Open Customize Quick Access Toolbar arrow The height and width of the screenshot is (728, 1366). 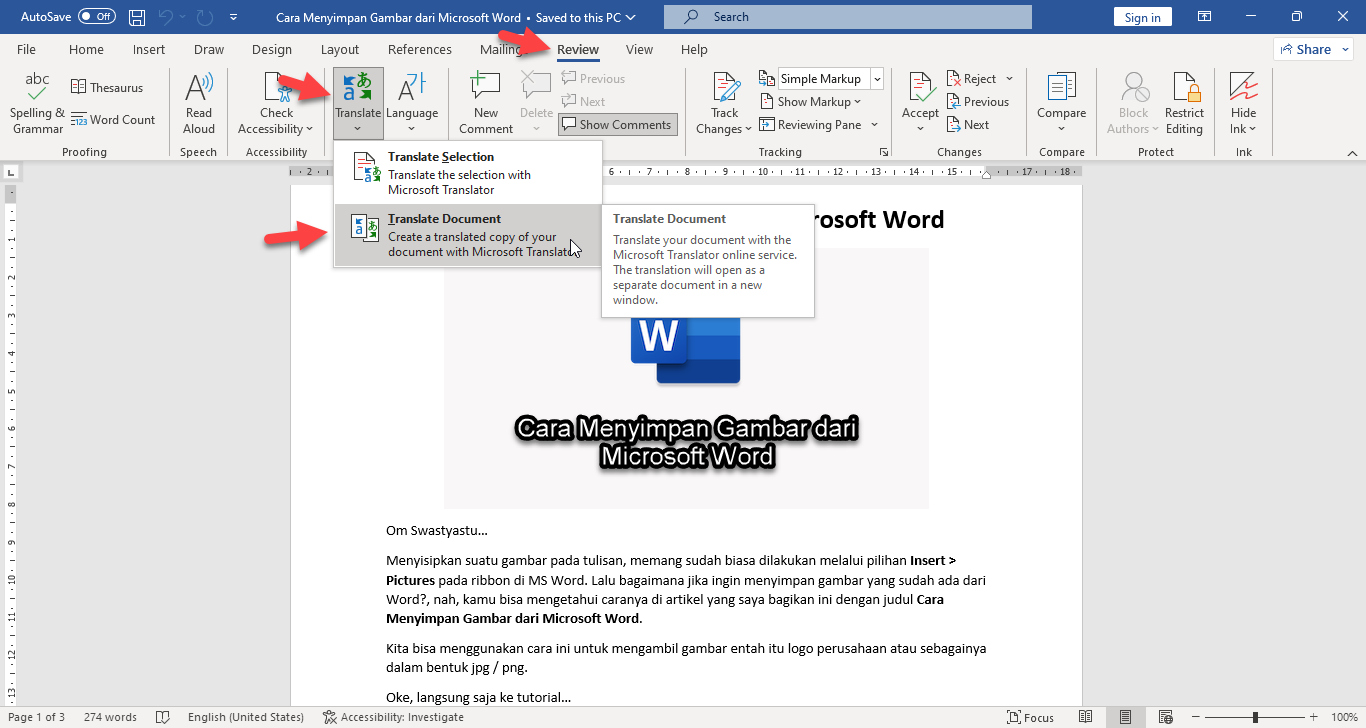point(233,17)
